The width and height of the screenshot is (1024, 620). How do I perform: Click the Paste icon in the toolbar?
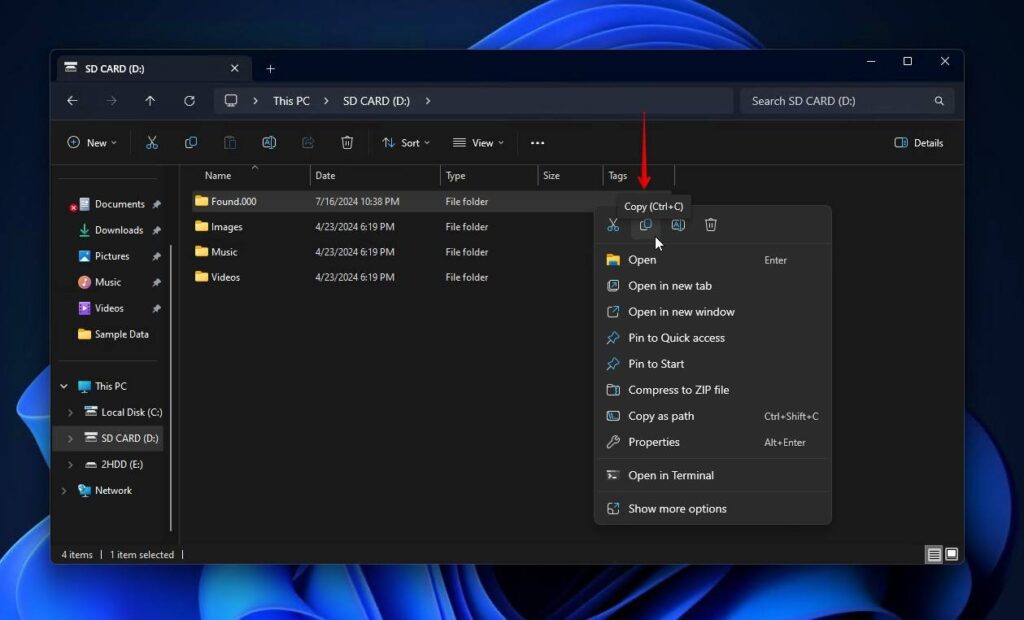click(x=229, y=142)
